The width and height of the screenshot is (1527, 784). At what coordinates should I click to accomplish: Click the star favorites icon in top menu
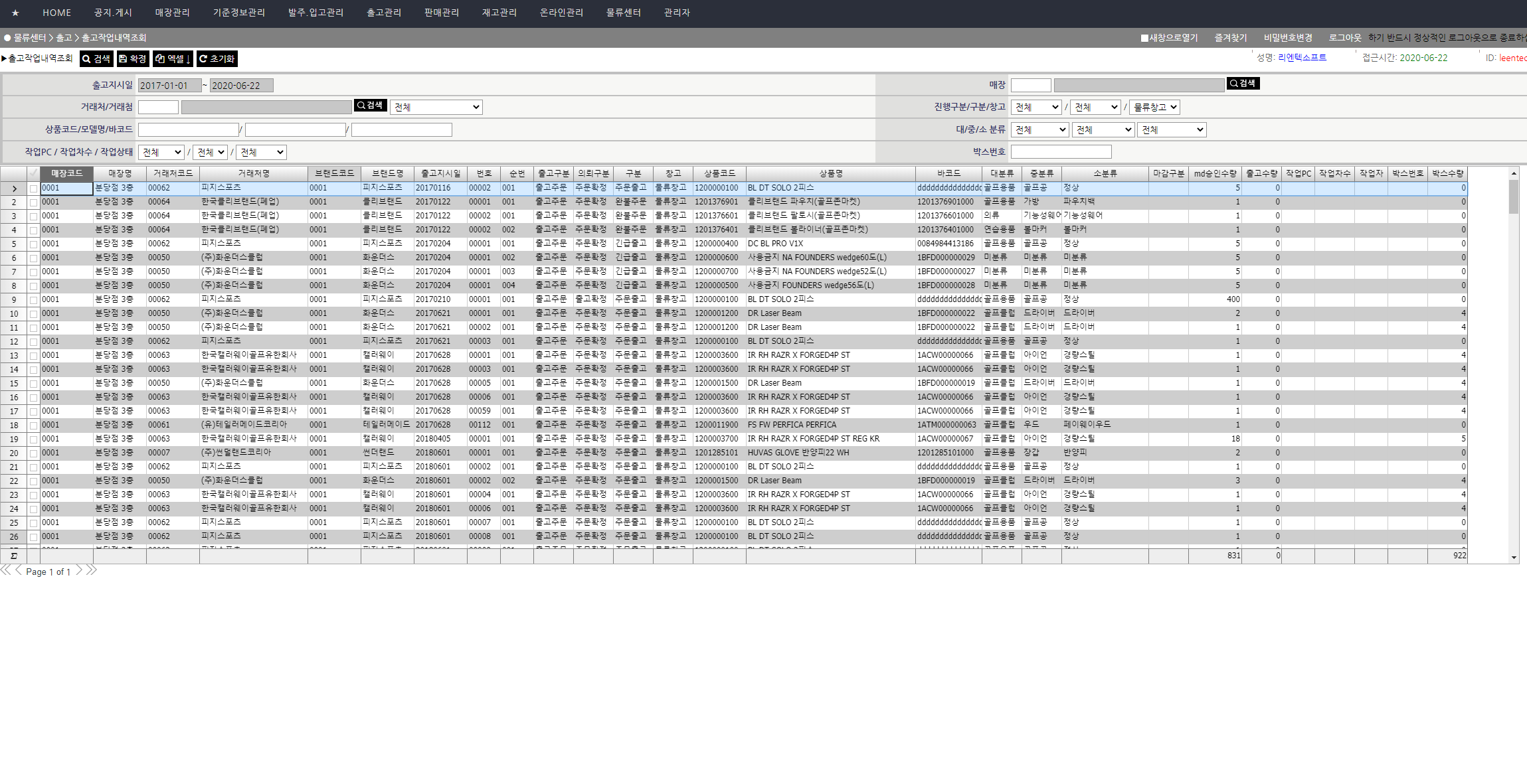[15, 13]
